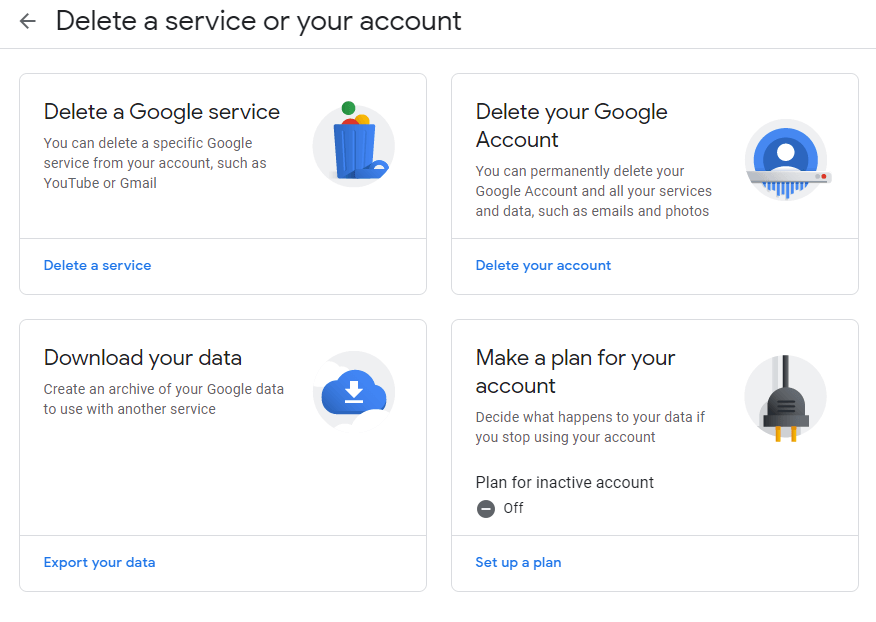The image size is (876, 622).
Task: Click the Download your data heading
Action: click(142, 358)
